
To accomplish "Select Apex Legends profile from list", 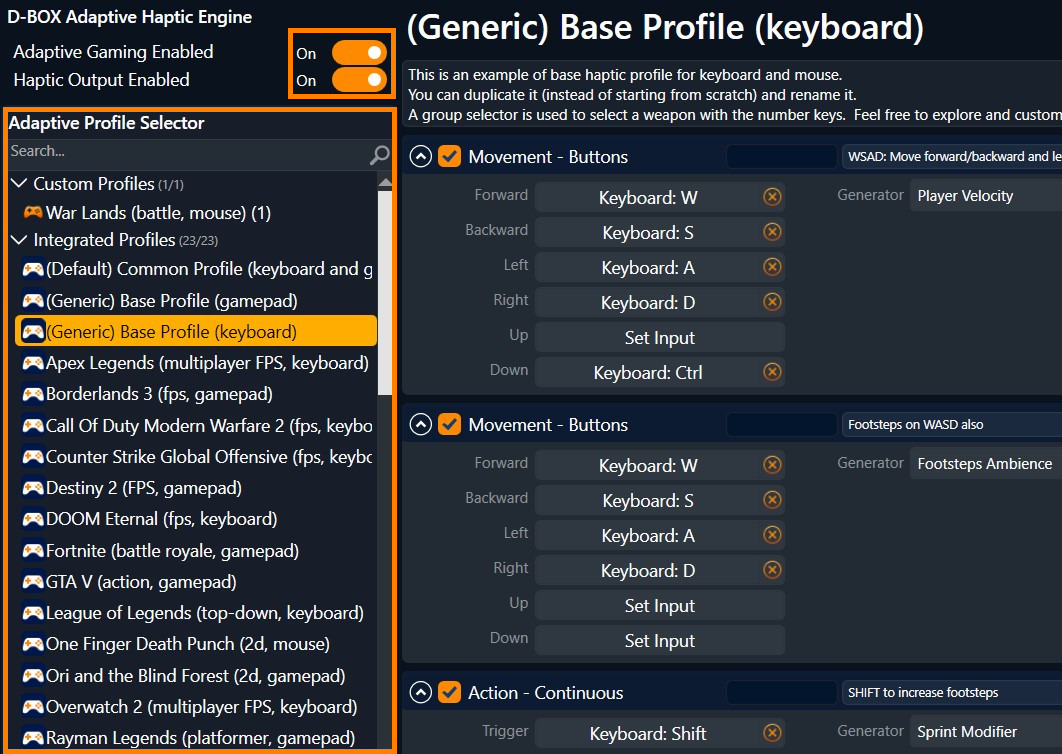I will pyautogui.click(x=206, y=363).
